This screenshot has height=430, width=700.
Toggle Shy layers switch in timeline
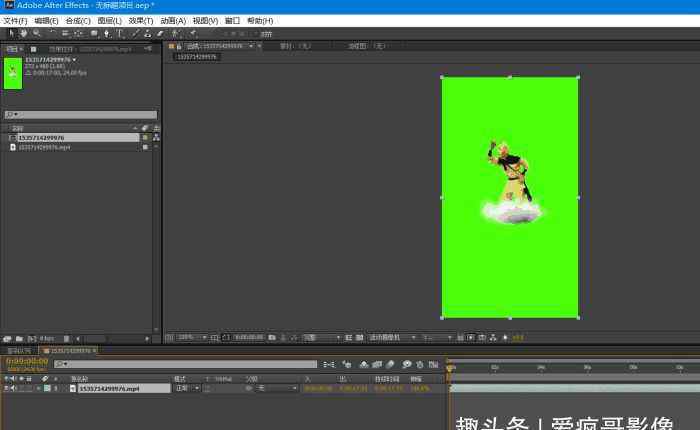coord(364,365)
